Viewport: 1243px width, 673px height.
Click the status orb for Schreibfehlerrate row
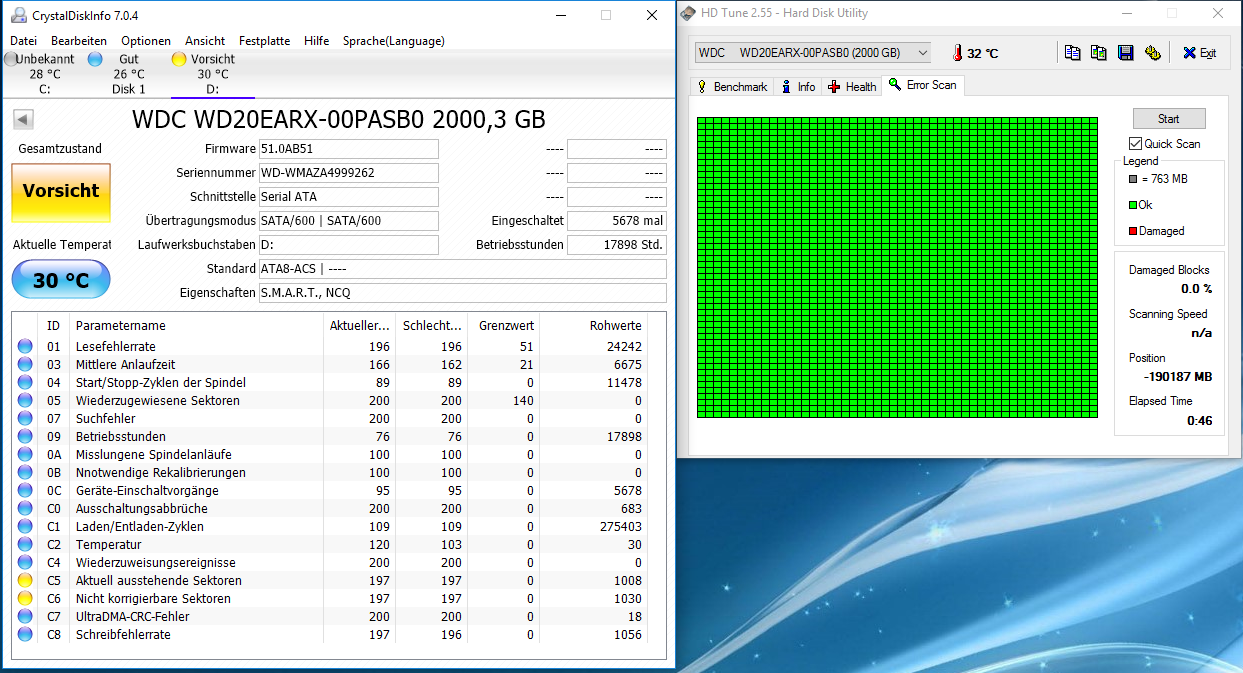coord(25,635)
